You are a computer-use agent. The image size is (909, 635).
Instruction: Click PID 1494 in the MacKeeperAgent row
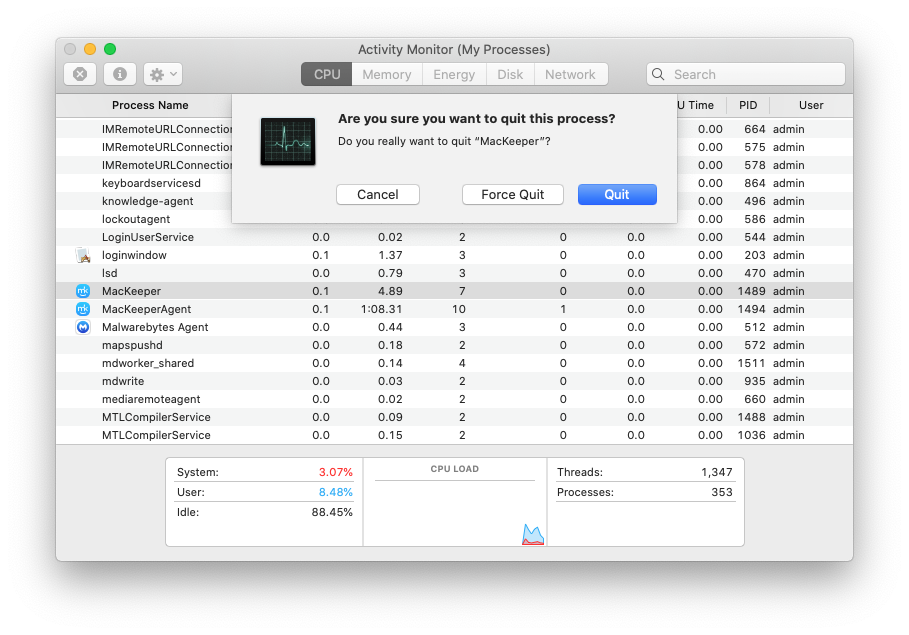pos(751,309)
